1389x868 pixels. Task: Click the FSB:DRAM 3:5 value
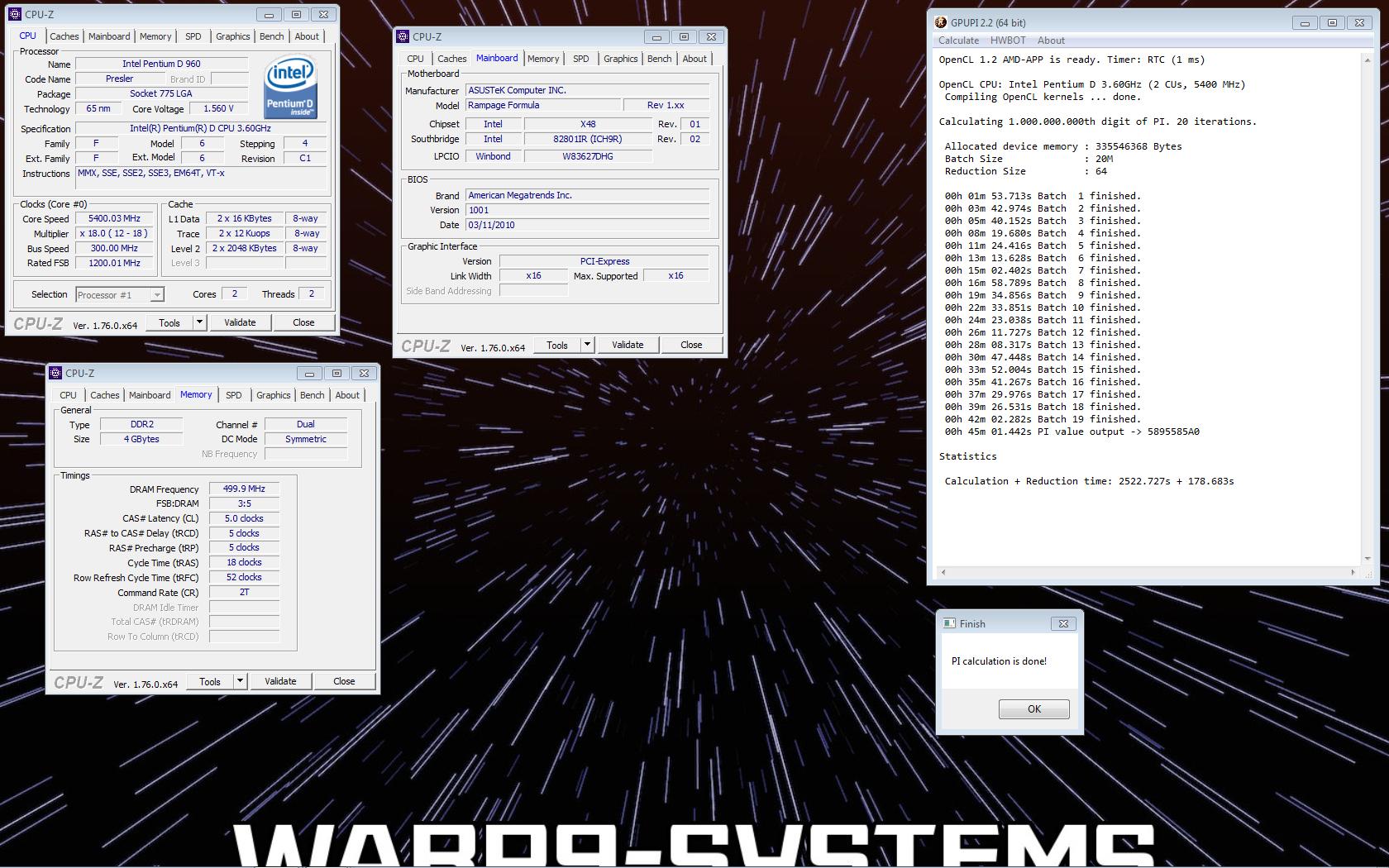tap(244, 503)
